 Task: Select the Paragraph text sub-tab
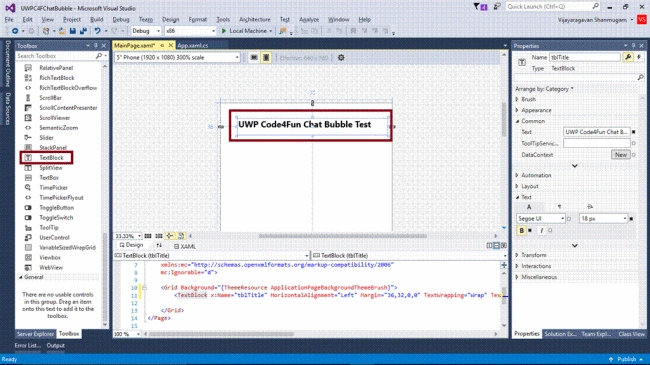(x=559, y=207)
